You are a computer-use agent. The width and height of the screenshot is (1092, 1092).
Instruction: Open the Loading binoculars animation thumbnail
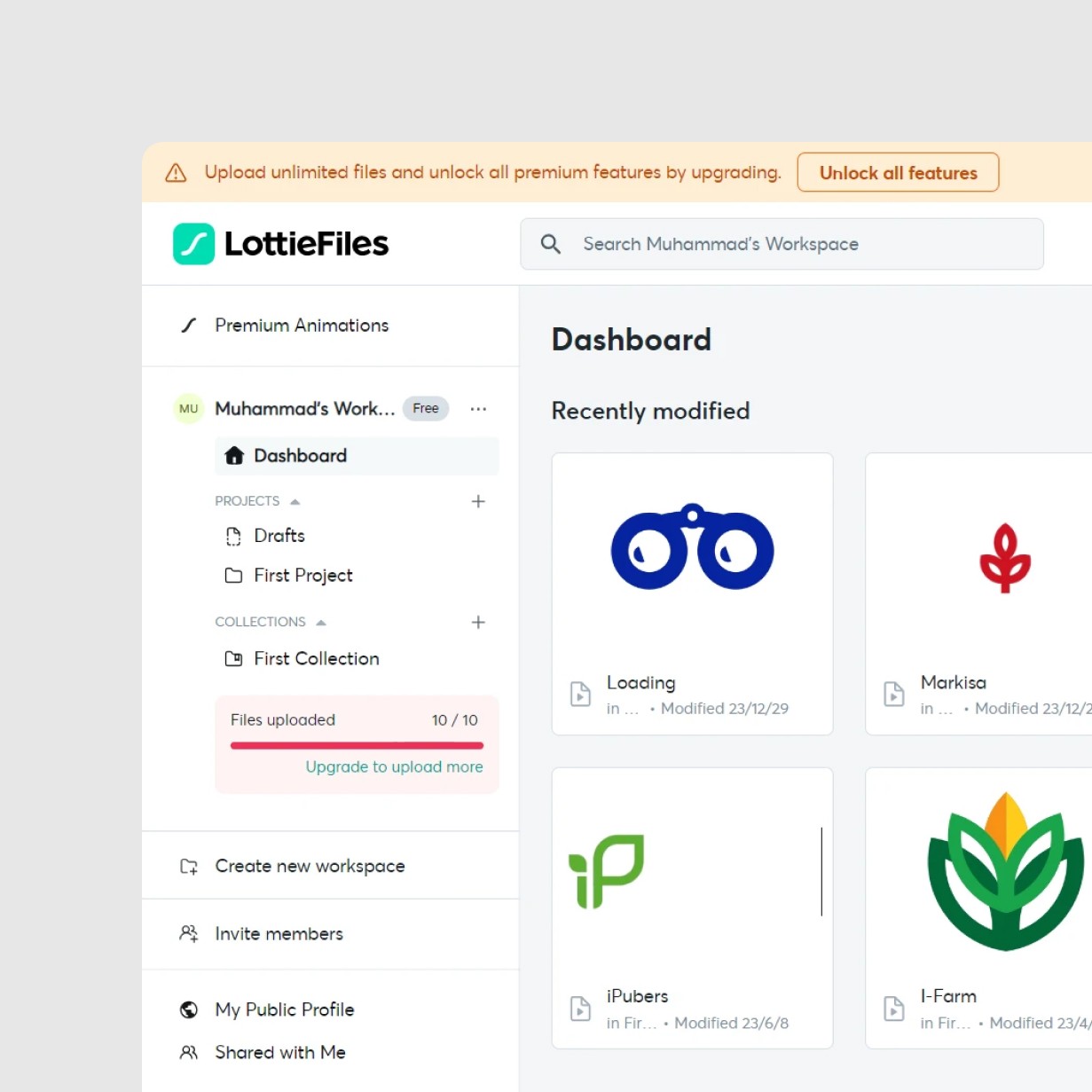[693, 548]
